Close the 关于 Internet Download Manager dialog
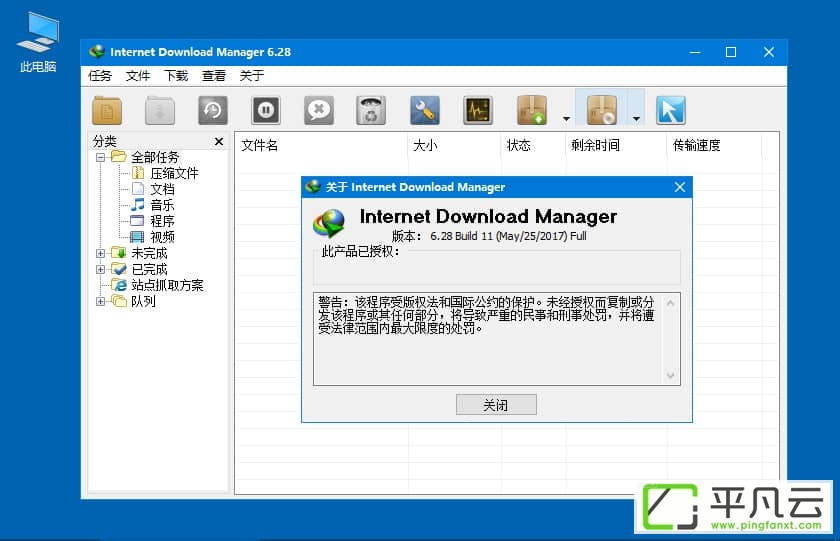The width and height of the screenshot is (840, 541). pyautogui.click(x=680, y=187)
